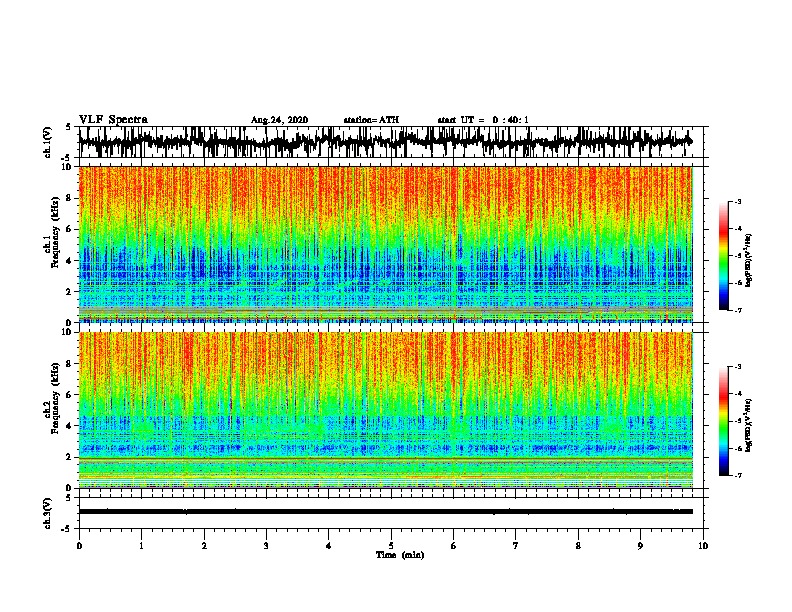Screen dimensions: 792x612
Task: Click the "VLF Spectra" plot title
Action: click(113, 120)
